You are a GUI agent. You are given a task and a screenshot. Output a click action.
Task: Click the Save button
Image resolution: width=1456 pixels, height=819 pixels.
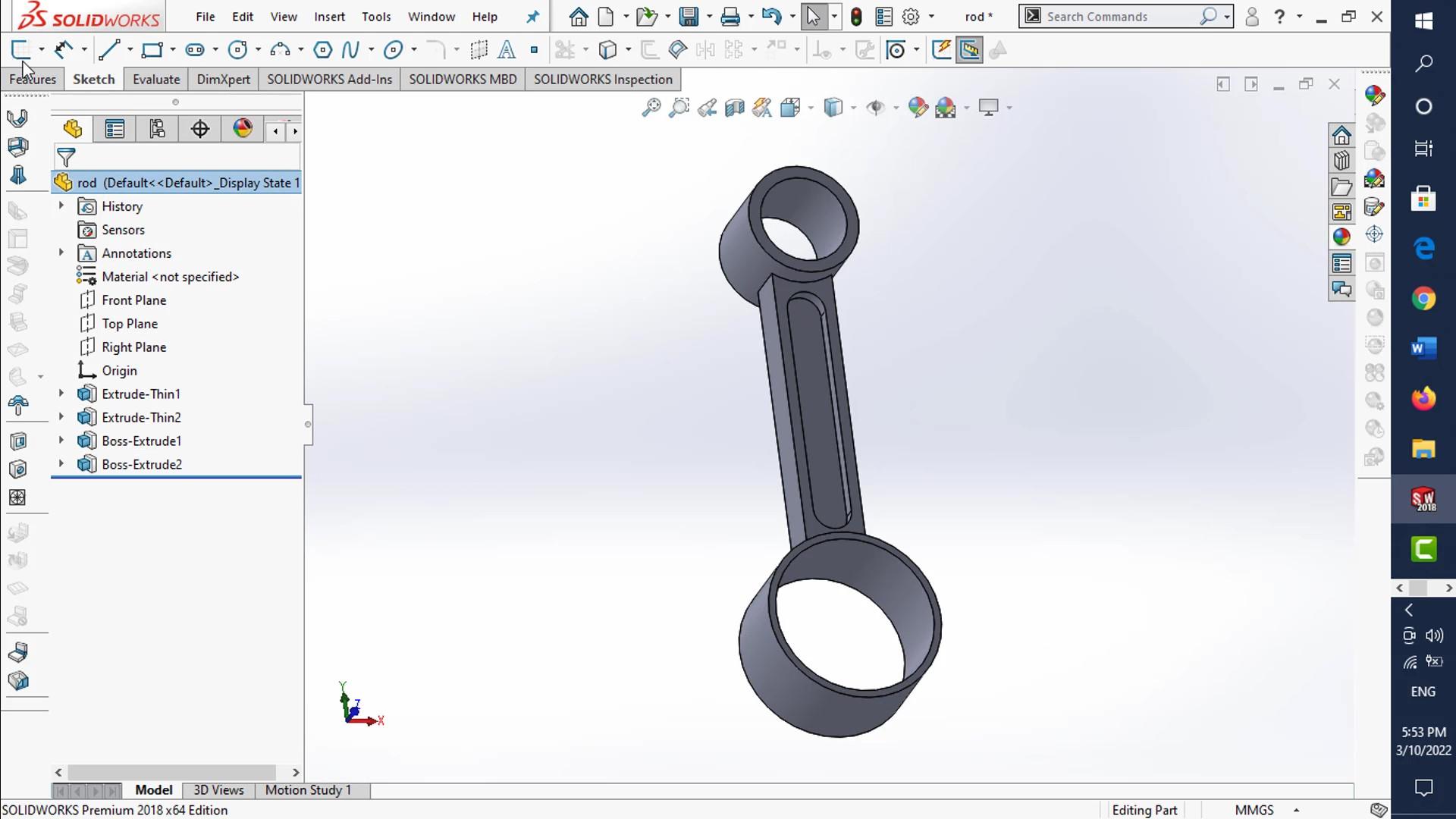click(x=689, y=16)
